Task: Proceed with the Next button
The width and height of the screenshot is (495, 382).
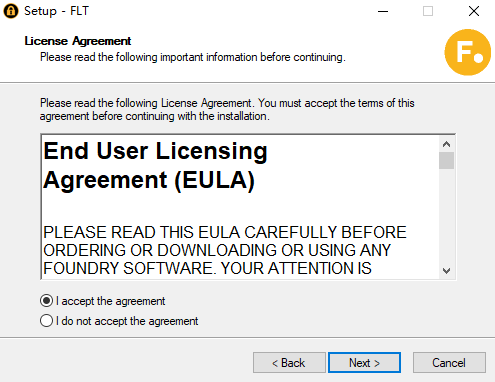Action: (364, 363)
